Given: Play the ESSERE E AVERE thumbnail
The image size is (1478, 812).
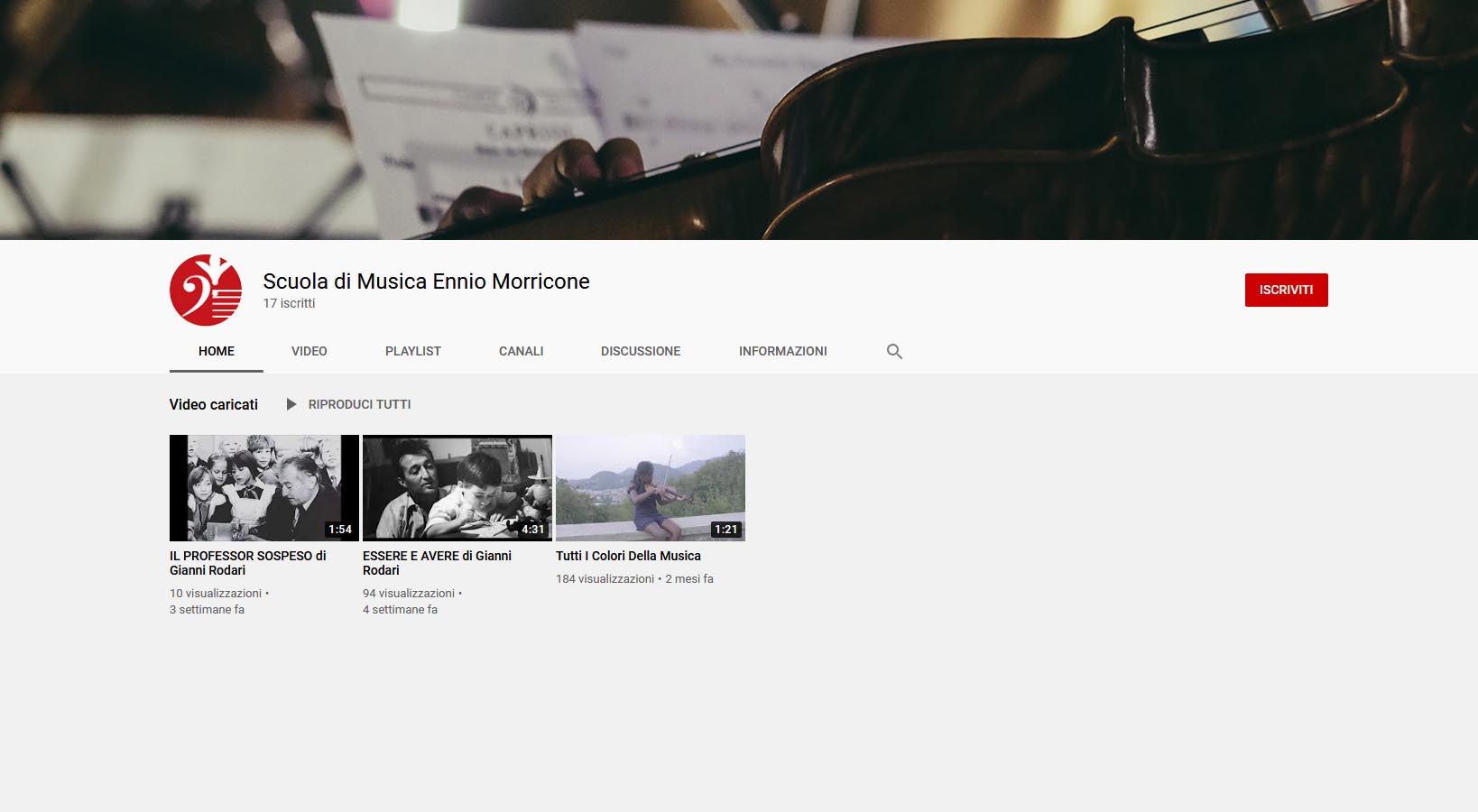Looking at the screenshot, I should point(457,488).
